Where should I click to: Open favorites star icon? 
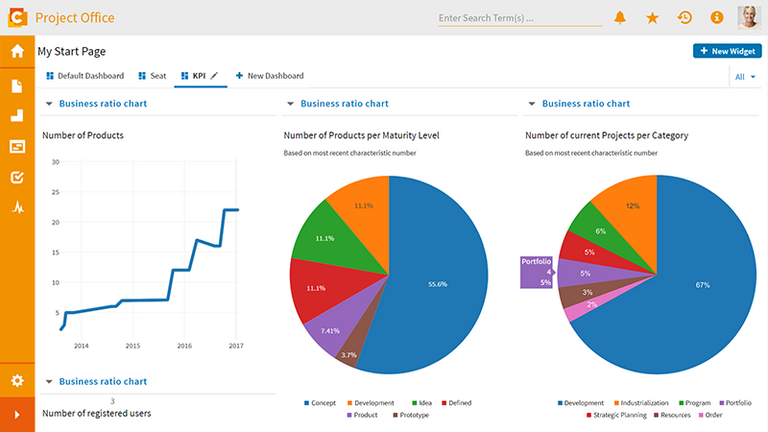tap(652, 18)
